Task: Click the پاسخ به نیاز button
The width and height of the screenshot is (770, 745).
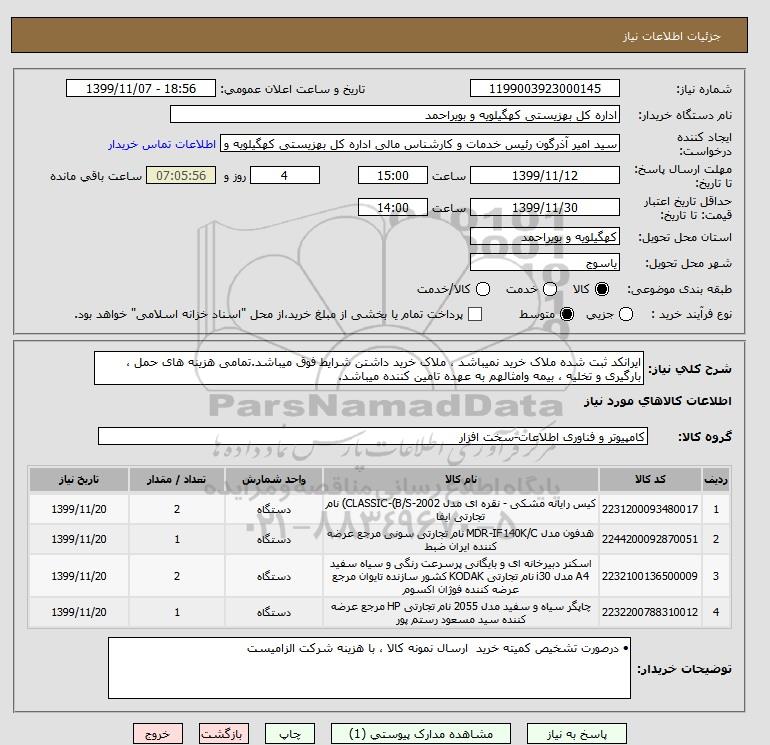Action: [577, 734]
